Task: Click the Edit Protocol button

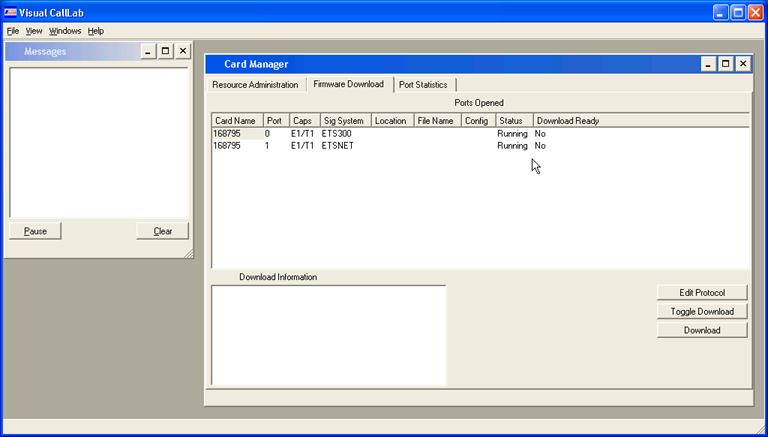Action: click(702, 292)
